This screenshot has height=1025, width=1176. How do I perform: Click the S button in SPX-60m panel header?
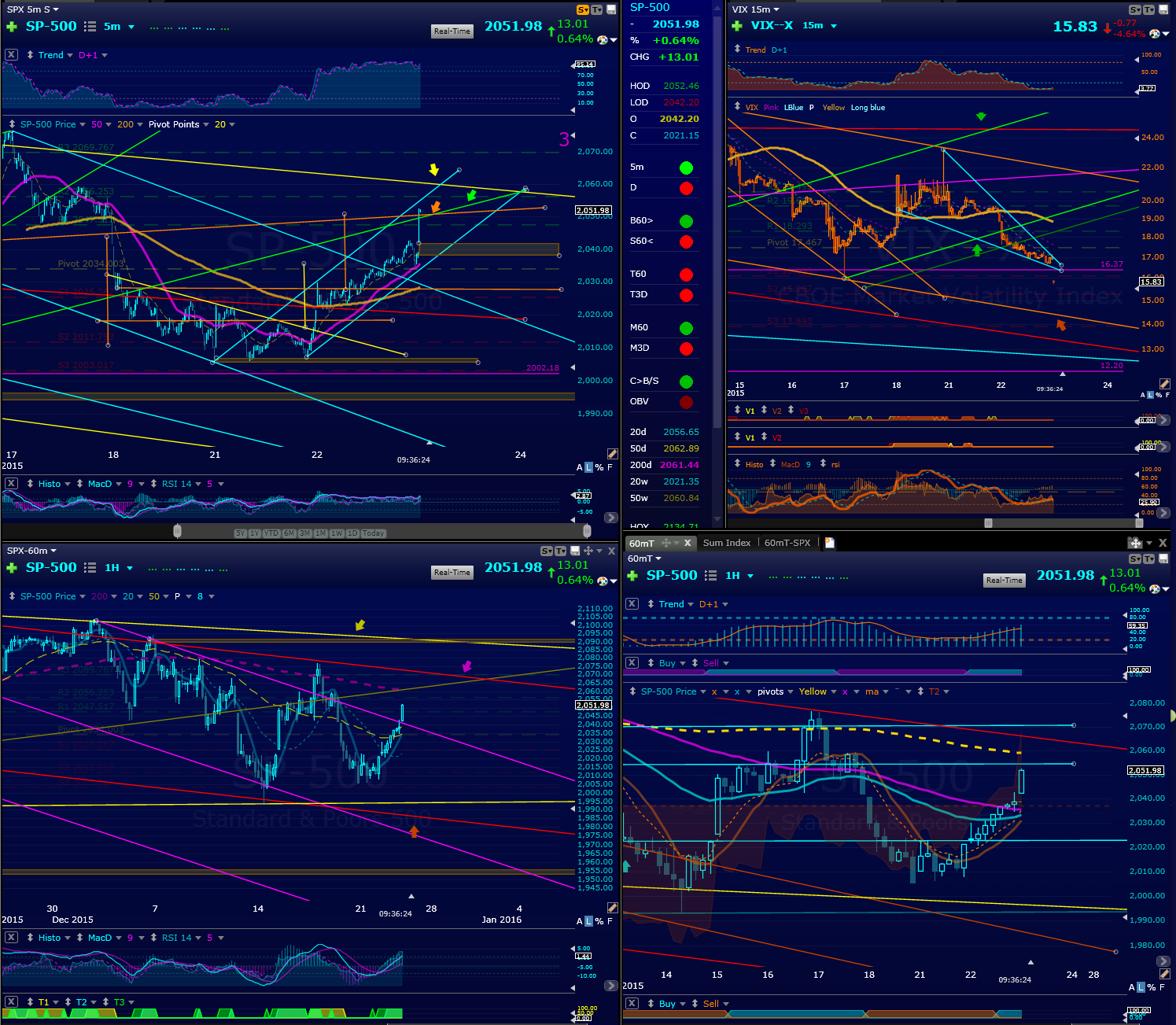546,551
